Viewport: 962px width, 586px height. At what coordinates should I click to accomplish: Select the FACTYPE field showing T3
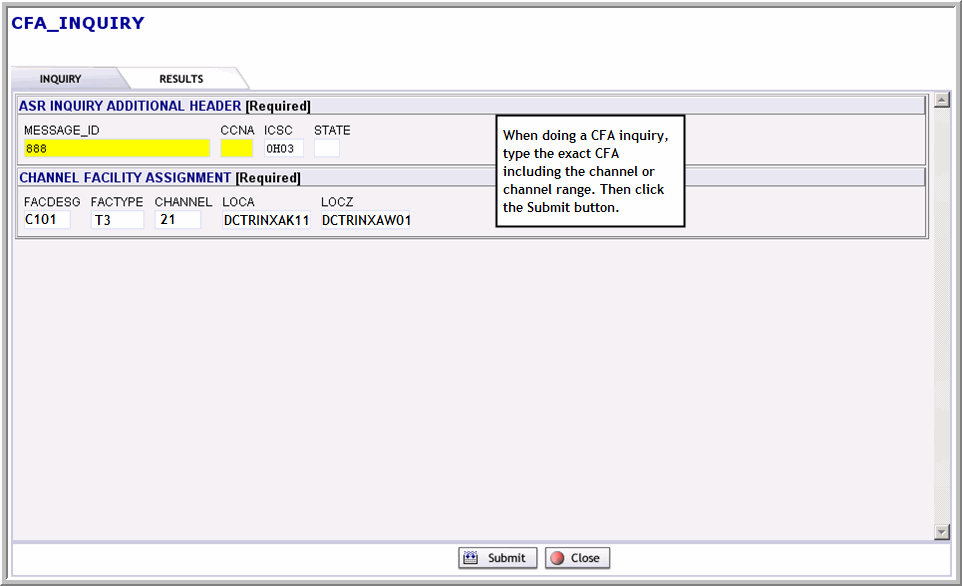(116, 220)
